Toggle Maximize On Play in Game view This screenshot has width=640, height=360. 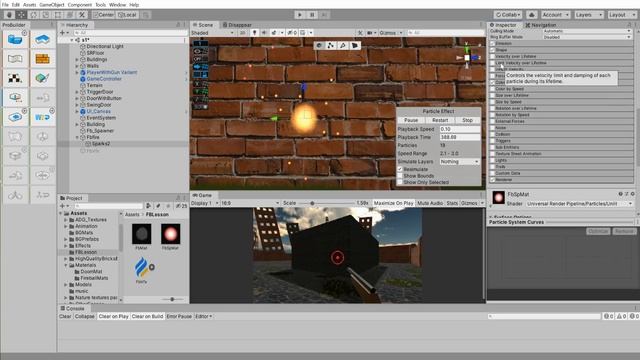tap(393, 203)
